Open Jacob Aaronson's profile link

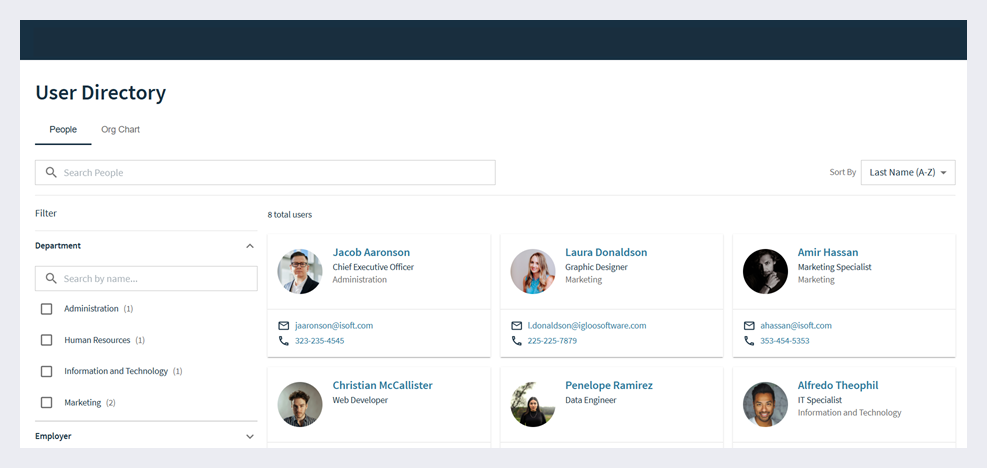(371, 252)
